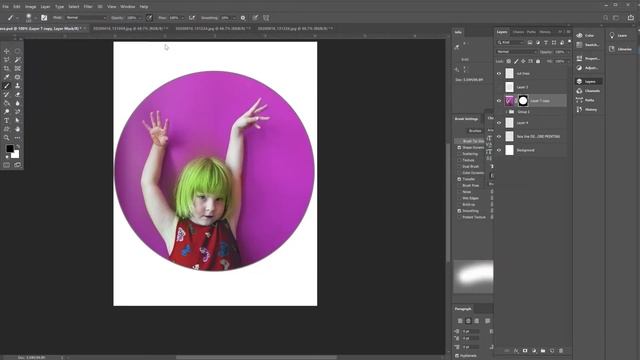The width and height of the screenshot is (640, 360).
Task: Expand the Group 1 layer group
Action: (x=507, y=112)
